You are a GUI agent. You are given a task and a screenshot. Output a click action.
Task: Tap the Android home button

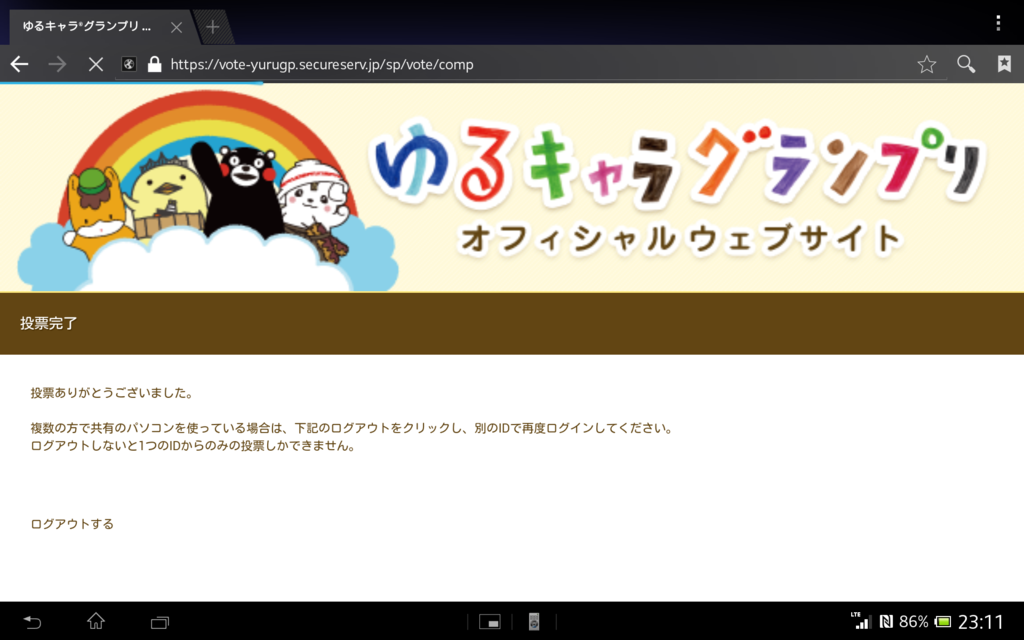[x=96, y=621]
